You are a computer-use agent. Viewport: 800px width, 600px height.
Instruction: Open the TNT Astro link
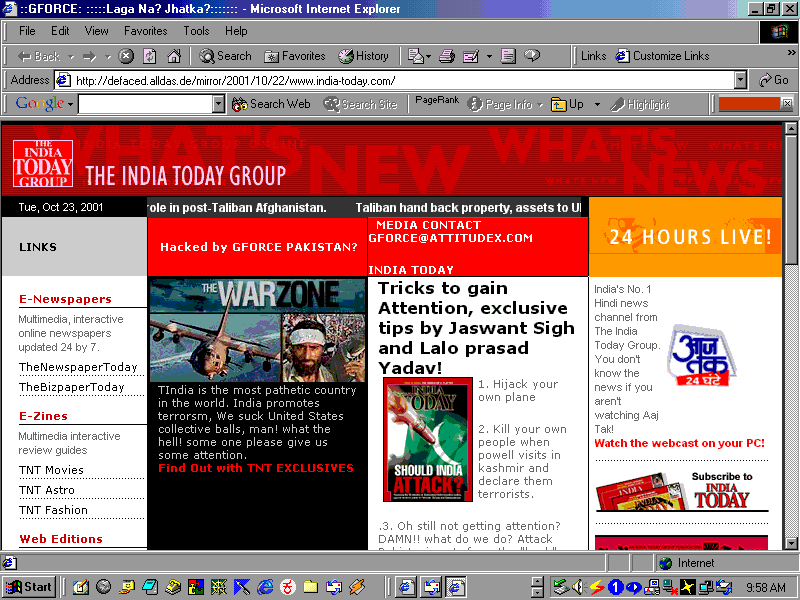pyautogui.click(x=47, y=490)
